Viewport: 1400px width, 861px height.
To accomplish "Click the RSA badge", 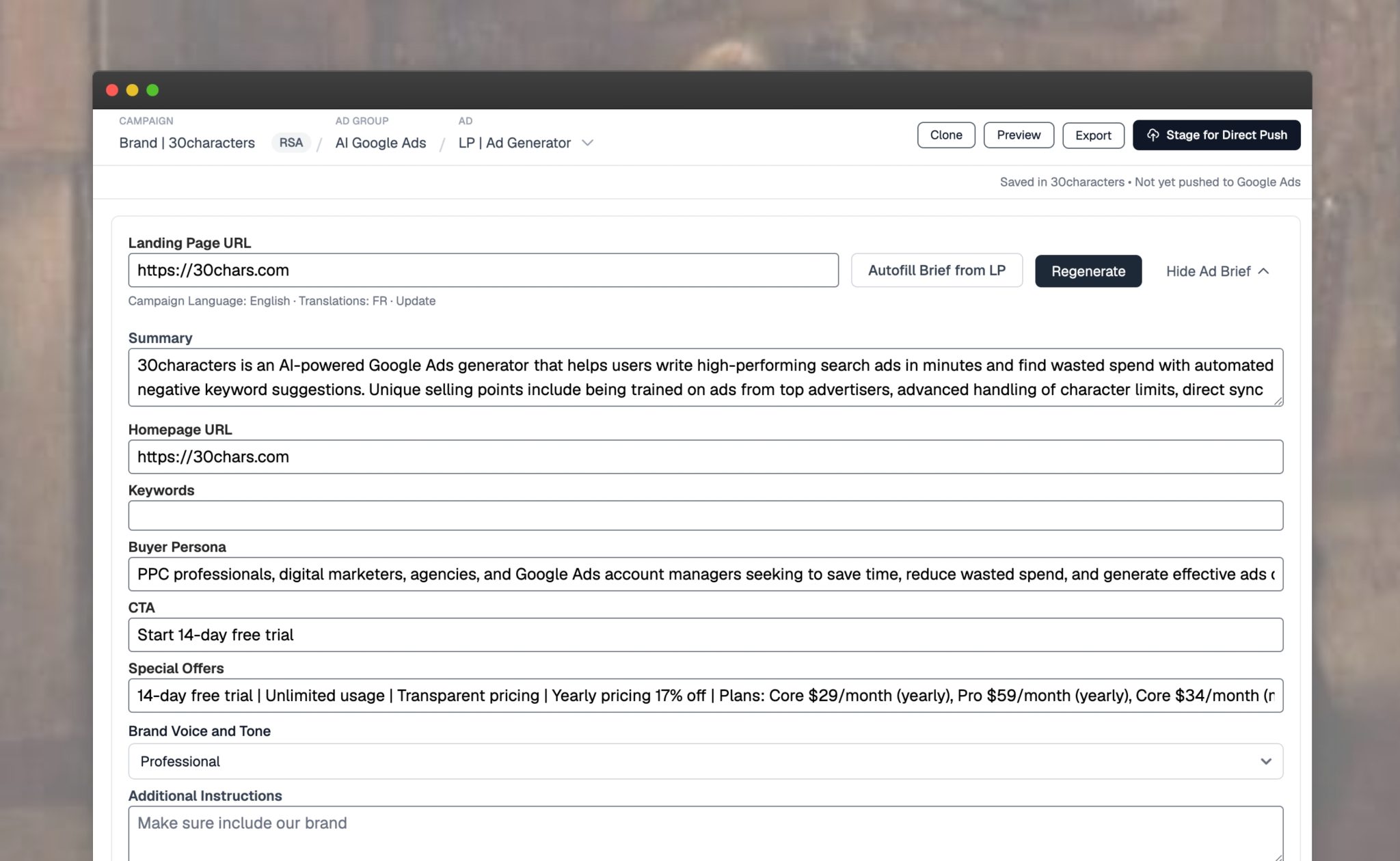I will click(291, 143).
